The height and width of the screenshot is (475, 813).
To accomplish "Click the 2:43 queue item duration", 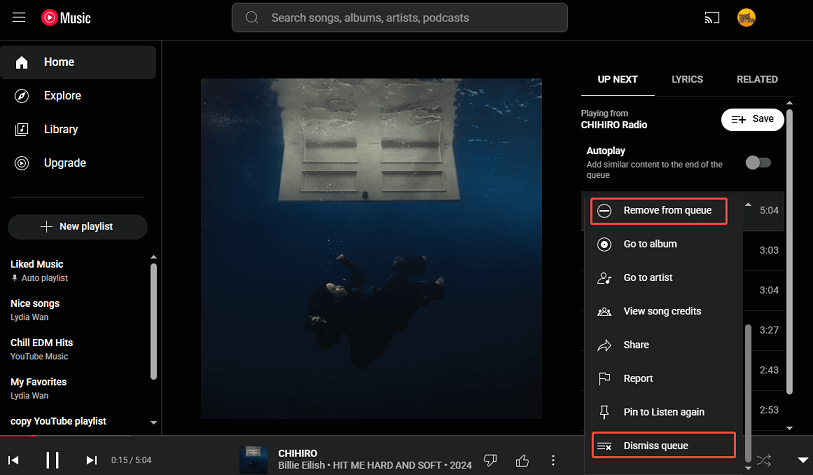I will [x=769, y=370].
